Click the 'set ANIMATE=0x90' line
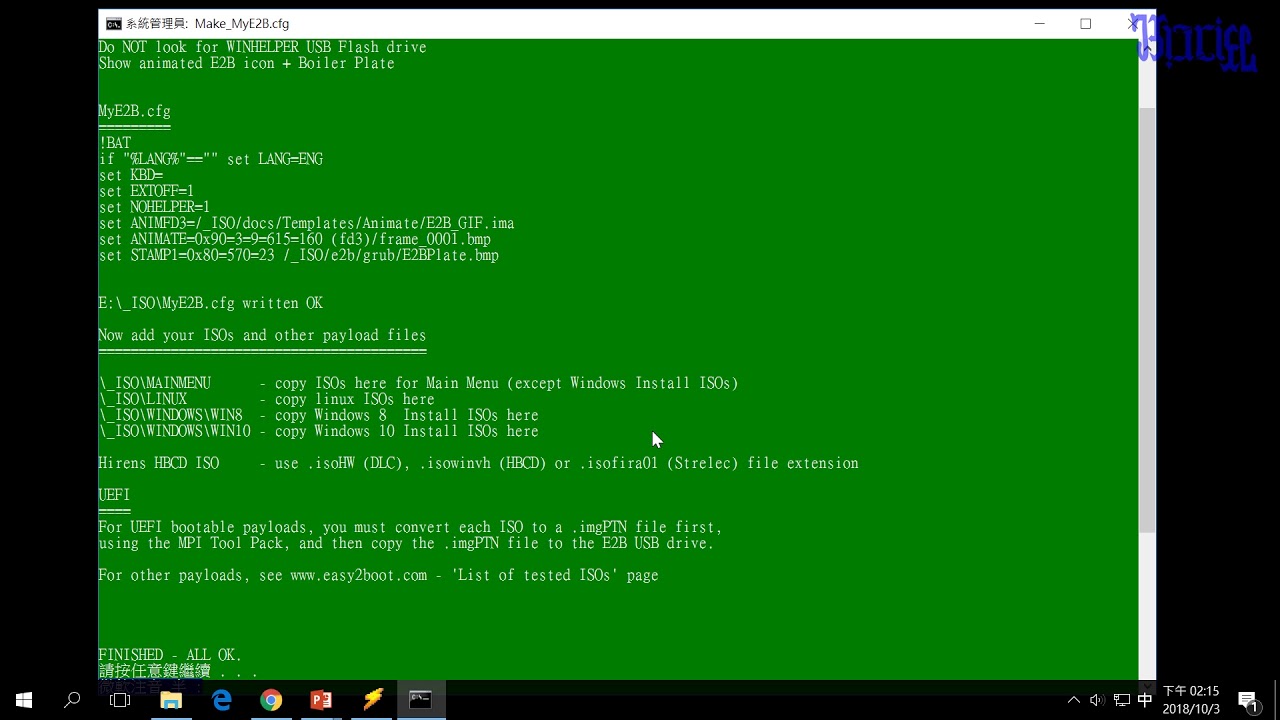Viewport: 1280px width, 720px height. tap(294, 239)
